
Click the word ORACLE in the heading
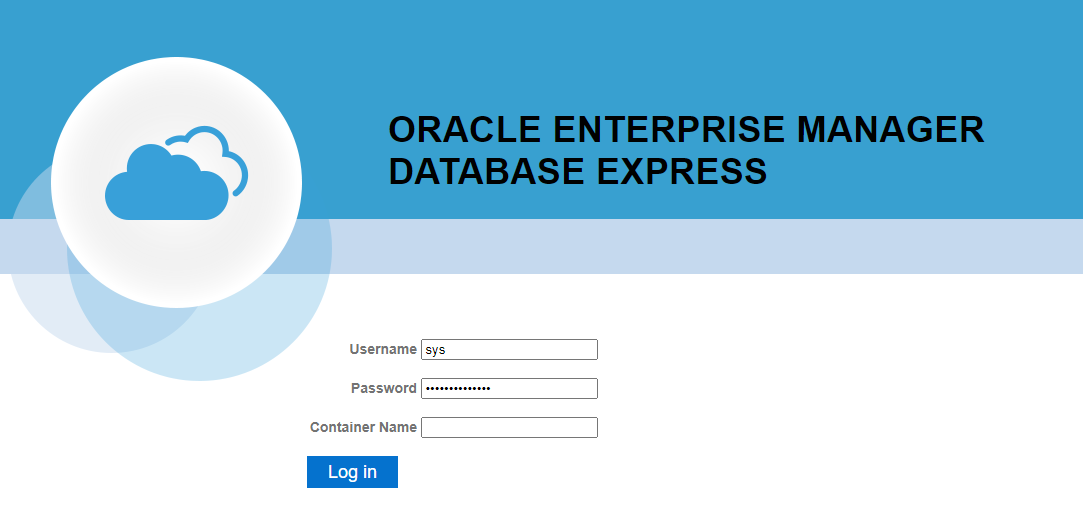463,130
